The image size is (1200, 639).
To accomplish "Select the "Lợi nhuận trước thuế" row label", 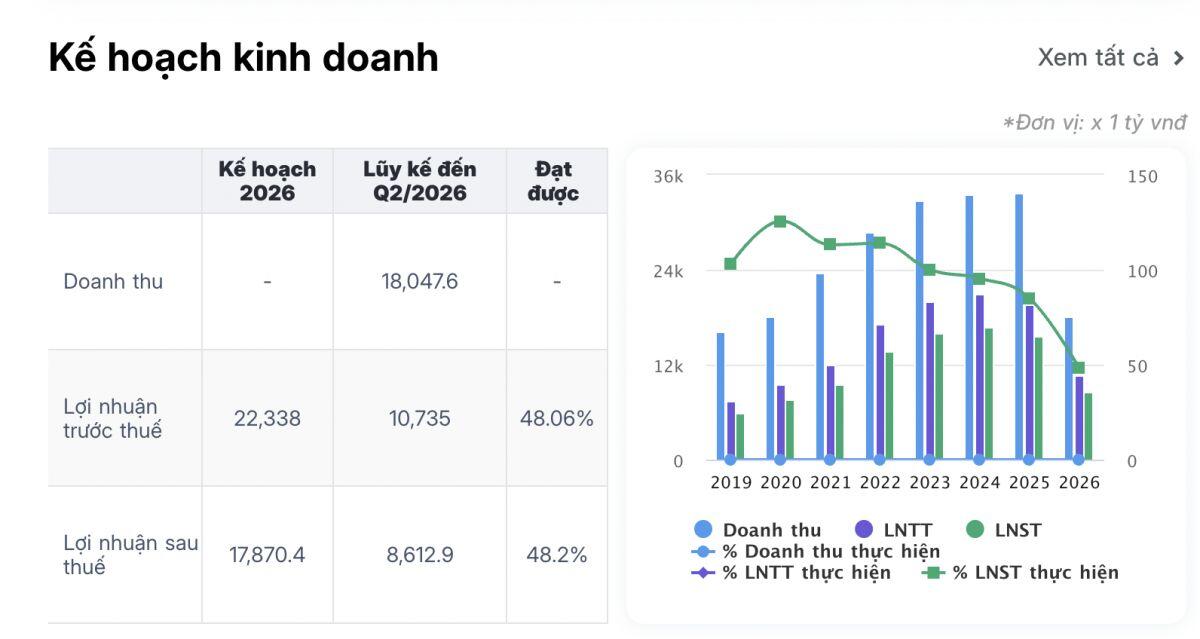I will coord(112,418).
